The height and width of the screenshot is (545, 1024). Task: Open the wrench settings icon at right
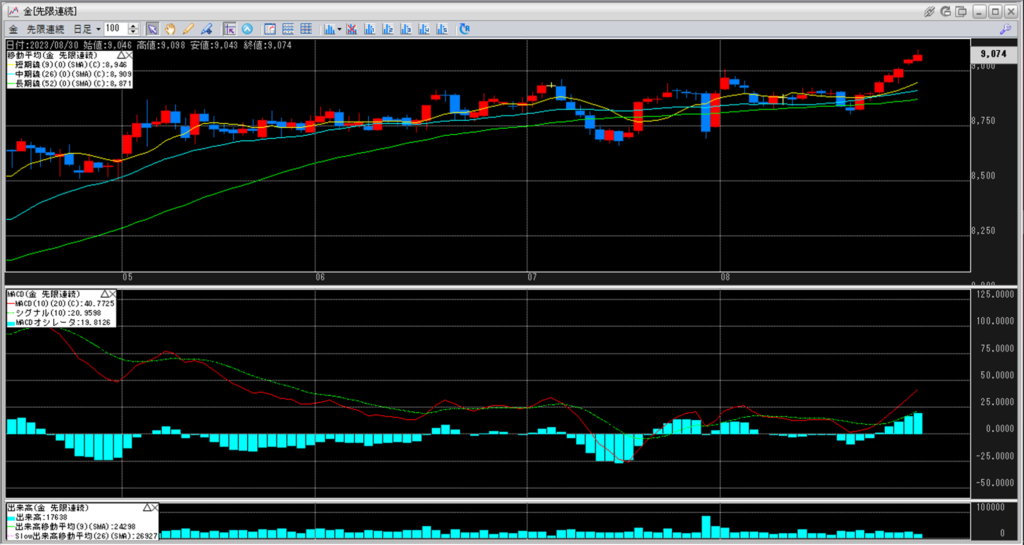pos(1006,28)
